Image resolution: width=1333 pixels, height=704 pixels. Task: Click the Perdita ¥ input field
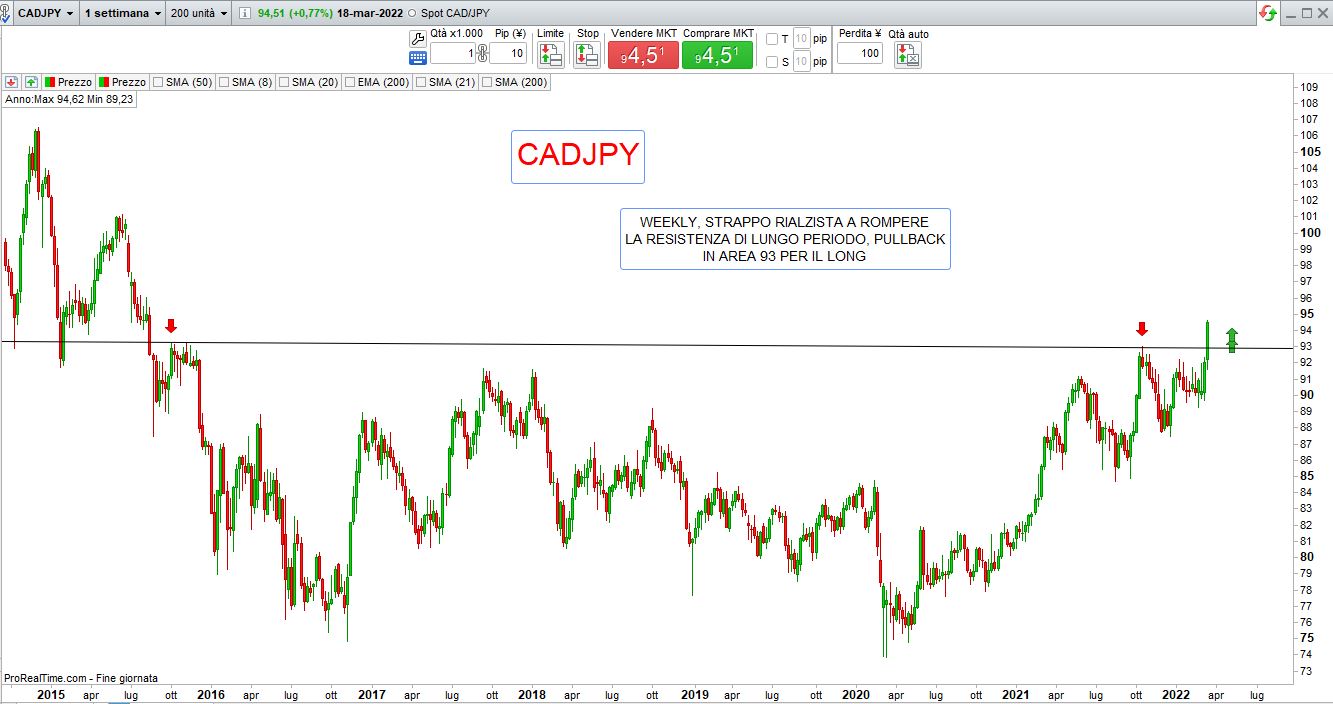859,54
